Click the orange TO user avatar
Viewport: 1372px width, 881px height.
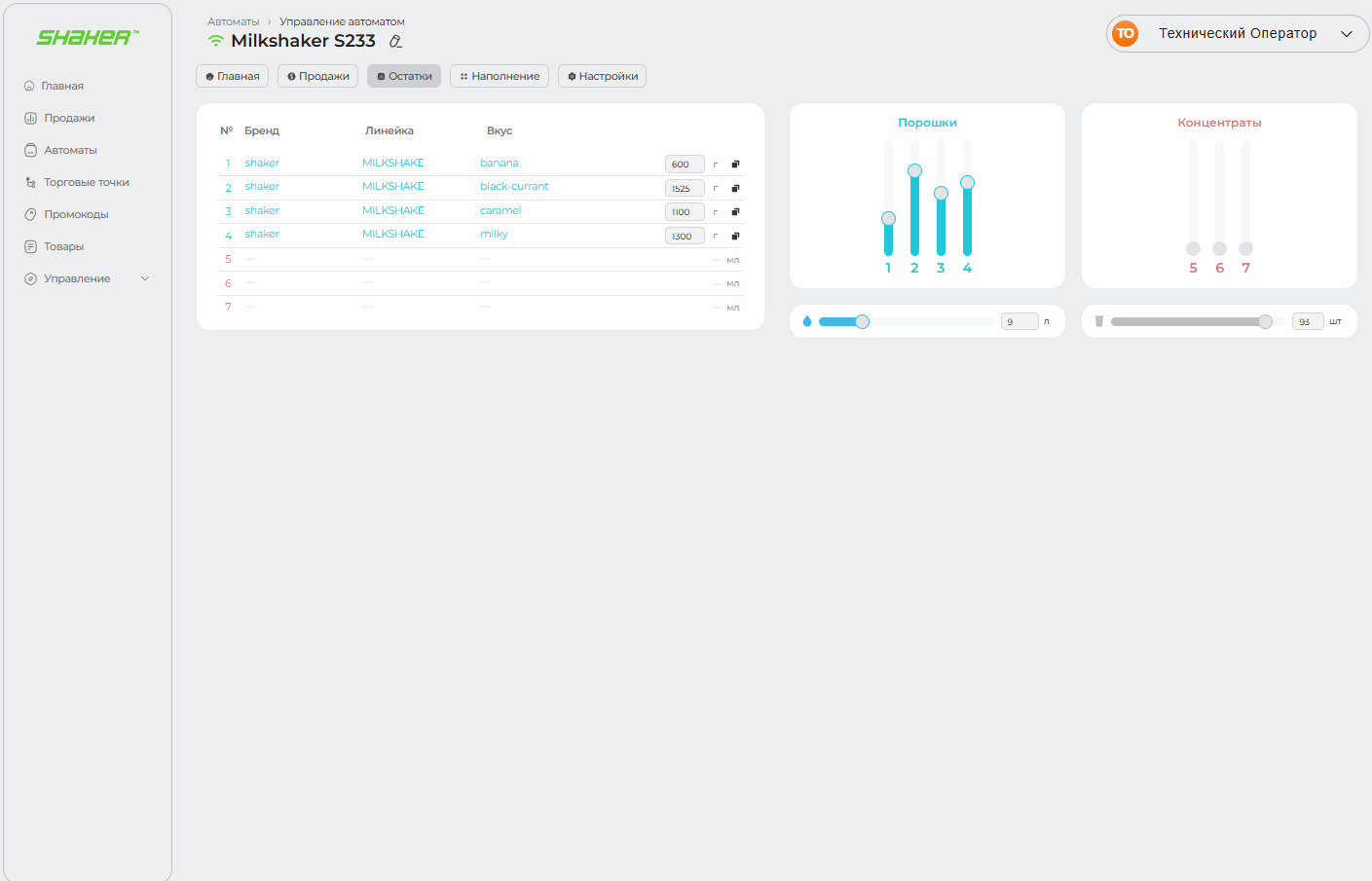[x=1125, y=33]
